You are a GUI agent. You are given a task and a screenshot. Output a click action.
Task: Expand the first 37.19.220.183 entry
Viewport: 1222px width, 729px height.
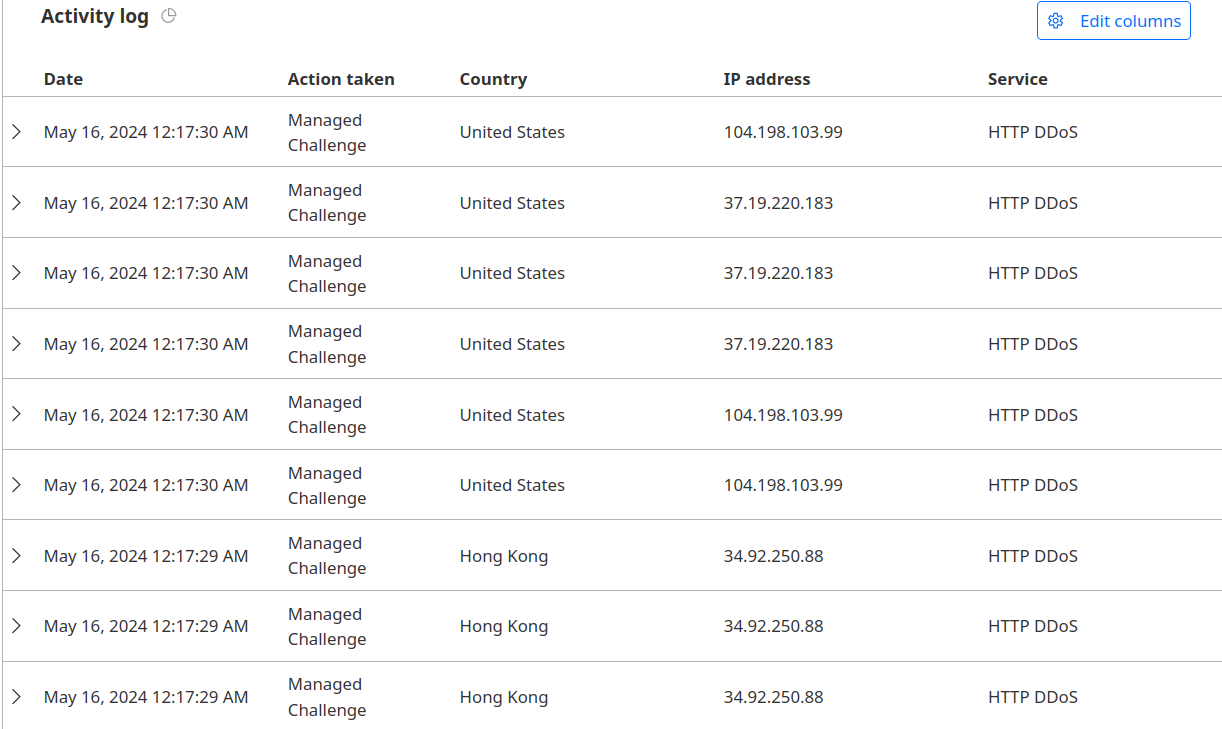click(16, 203)
